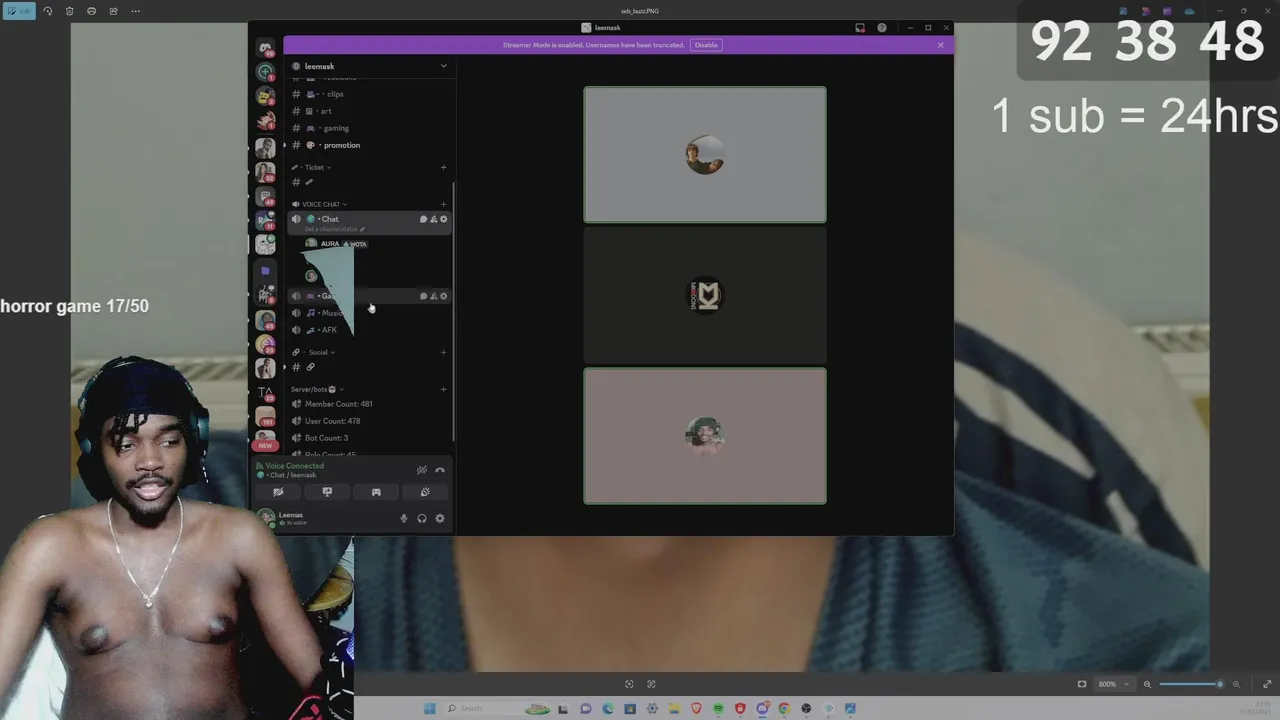Print the image from photo viewer toolbar

coord(91,11)
